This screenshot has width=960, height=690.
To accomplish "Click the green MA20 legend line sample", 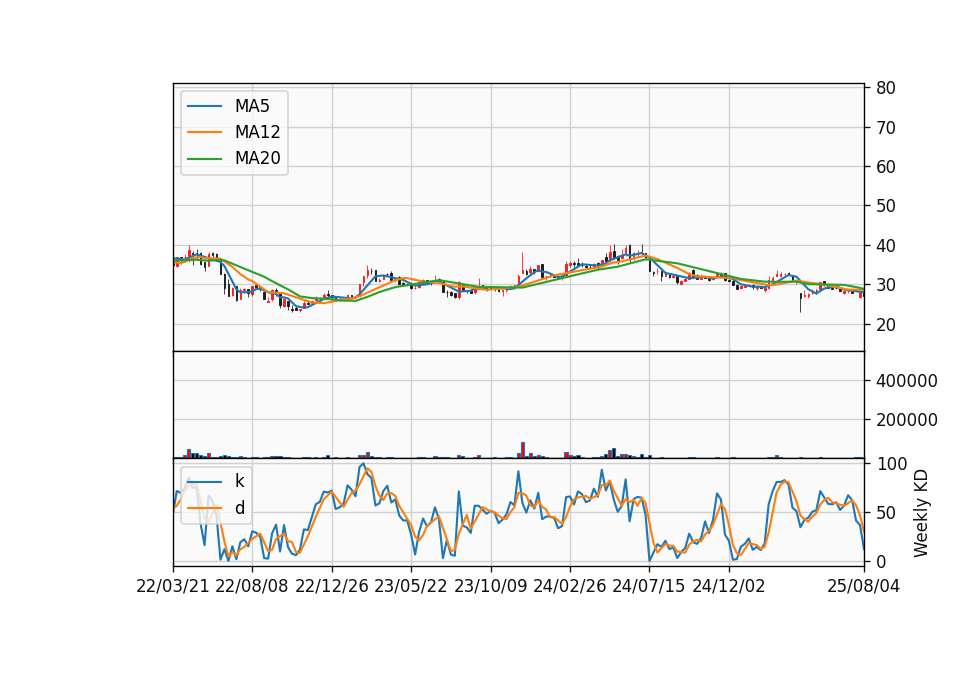I will [204, 159].
